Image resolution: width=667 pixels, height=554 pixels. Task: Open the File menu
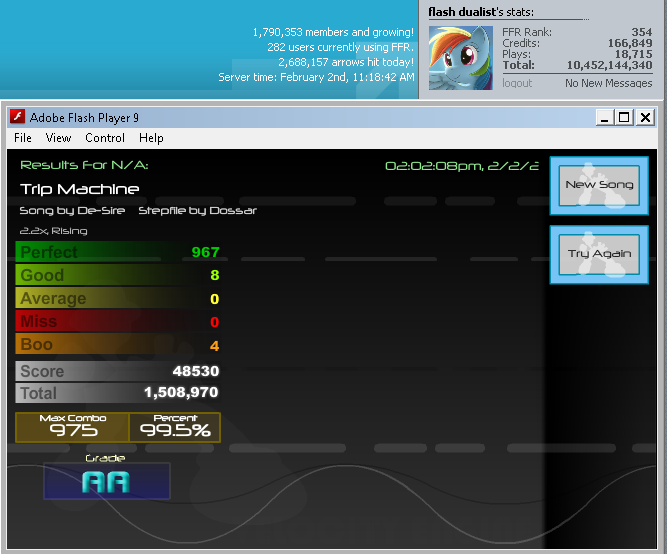coord(23,138)
